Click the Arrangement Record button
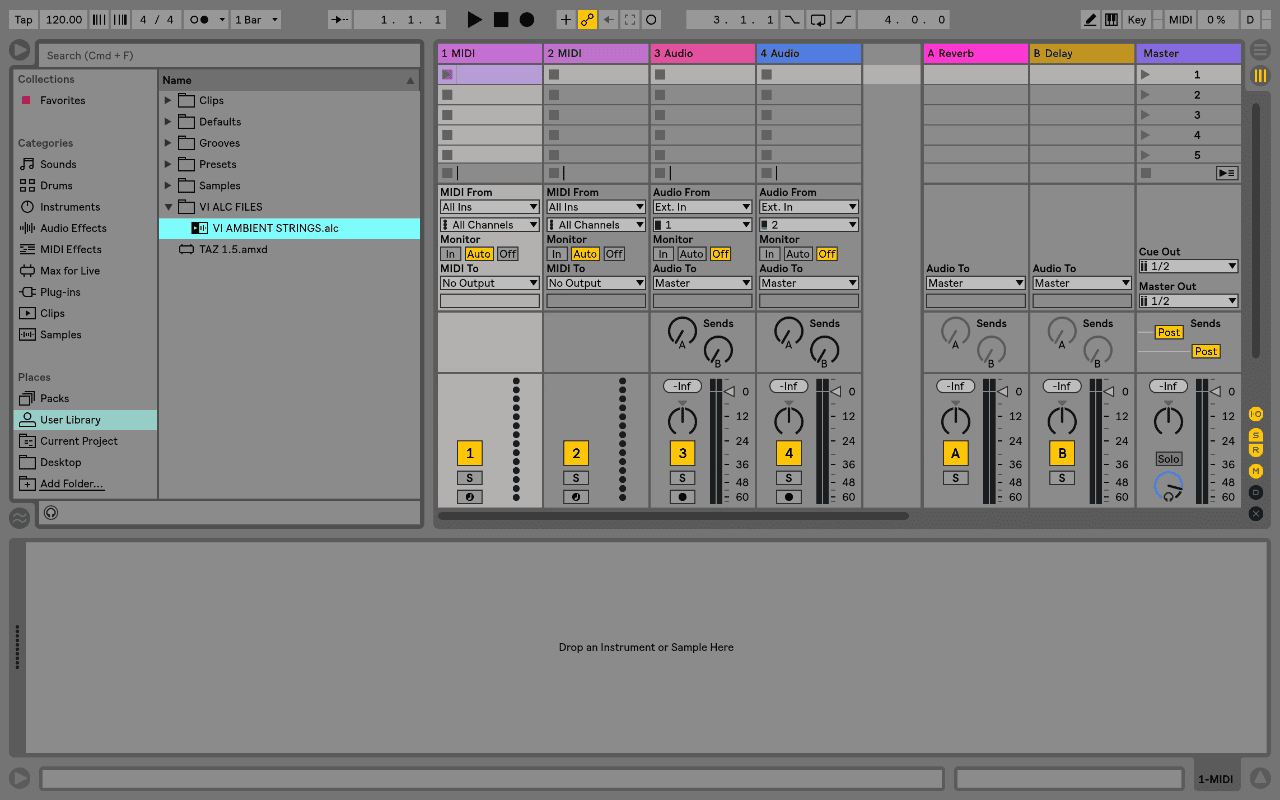 tap(527, 20)
